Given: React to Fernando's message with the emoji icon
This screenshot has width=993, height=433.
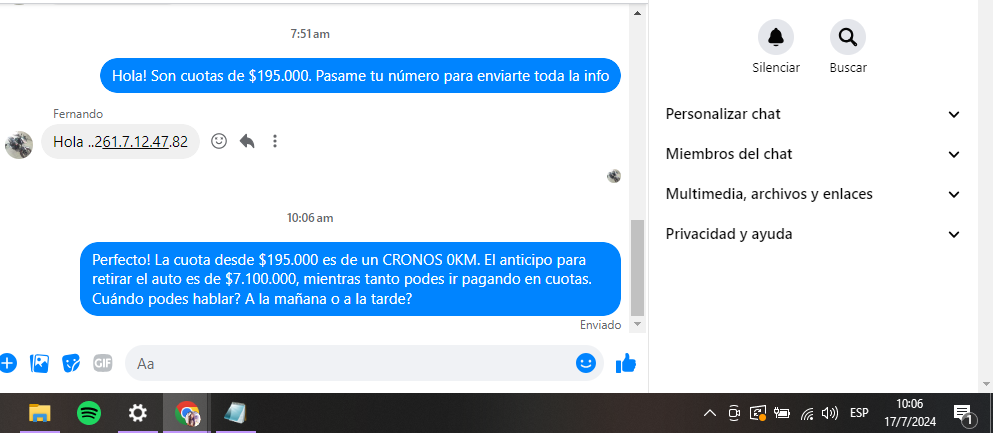Looking at the screenshot, I should 219,141.
